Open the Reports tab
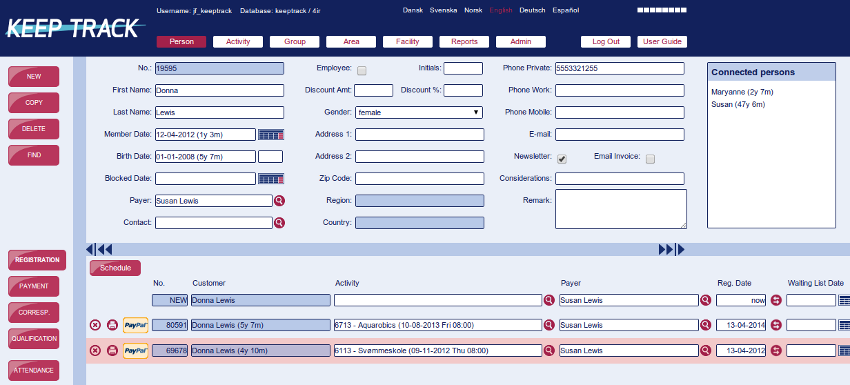Screen dimensions: 850x385 click(x=464, y=42)
